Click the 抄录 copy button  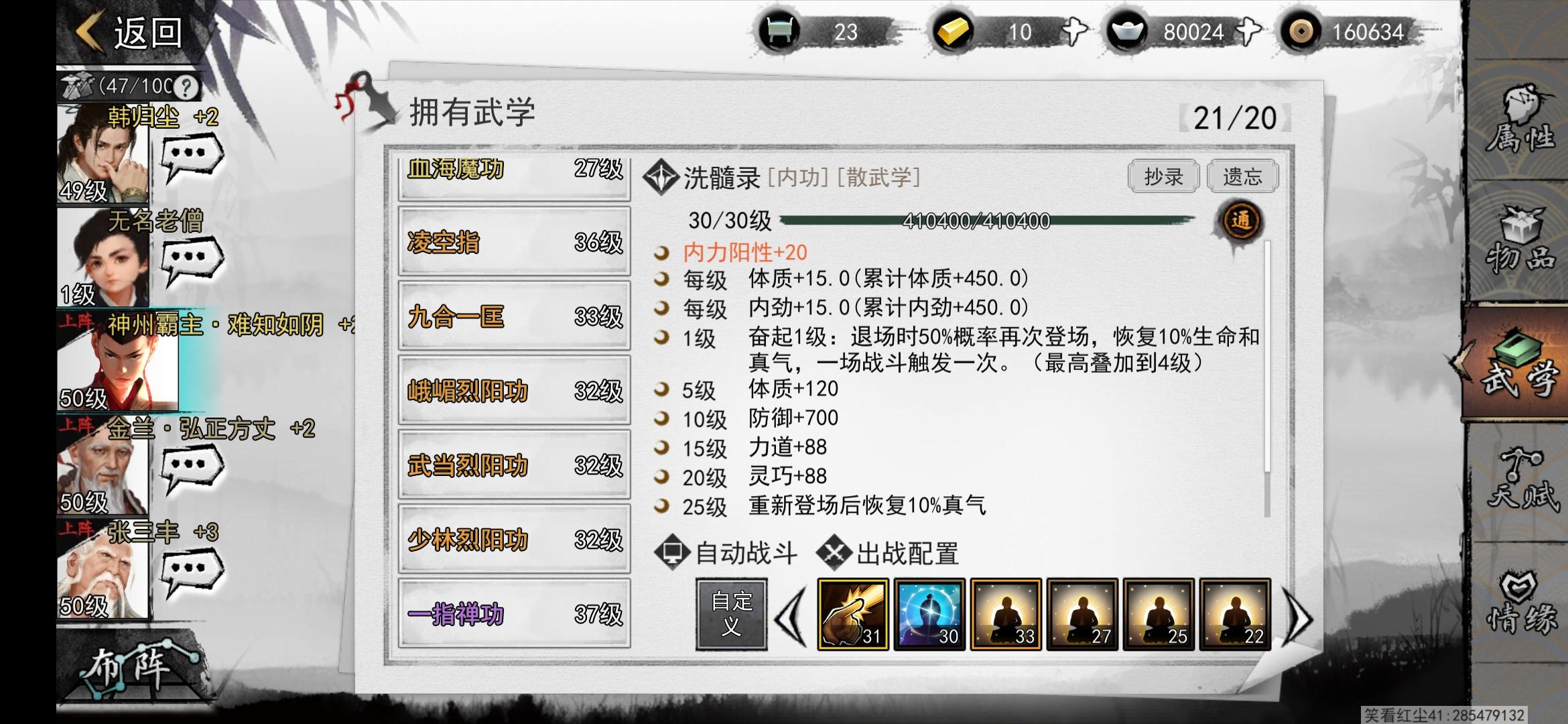[1163, 177]
